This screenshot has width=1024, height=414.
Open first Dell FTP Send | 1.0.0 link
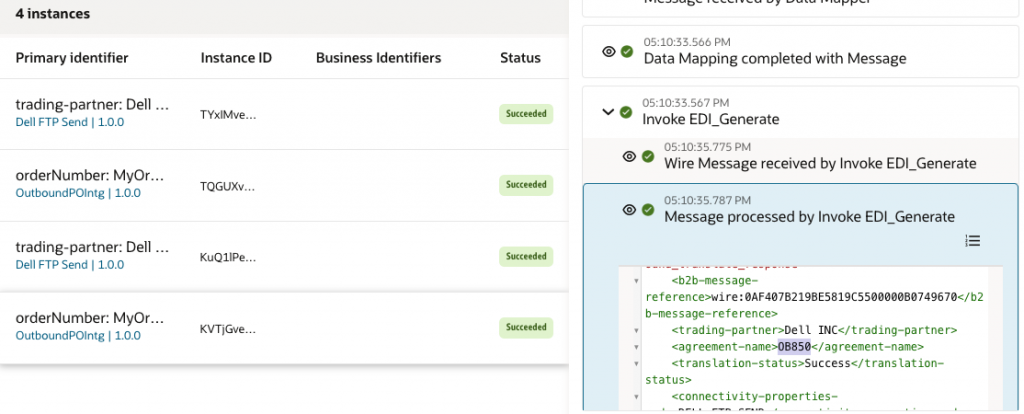70,121
